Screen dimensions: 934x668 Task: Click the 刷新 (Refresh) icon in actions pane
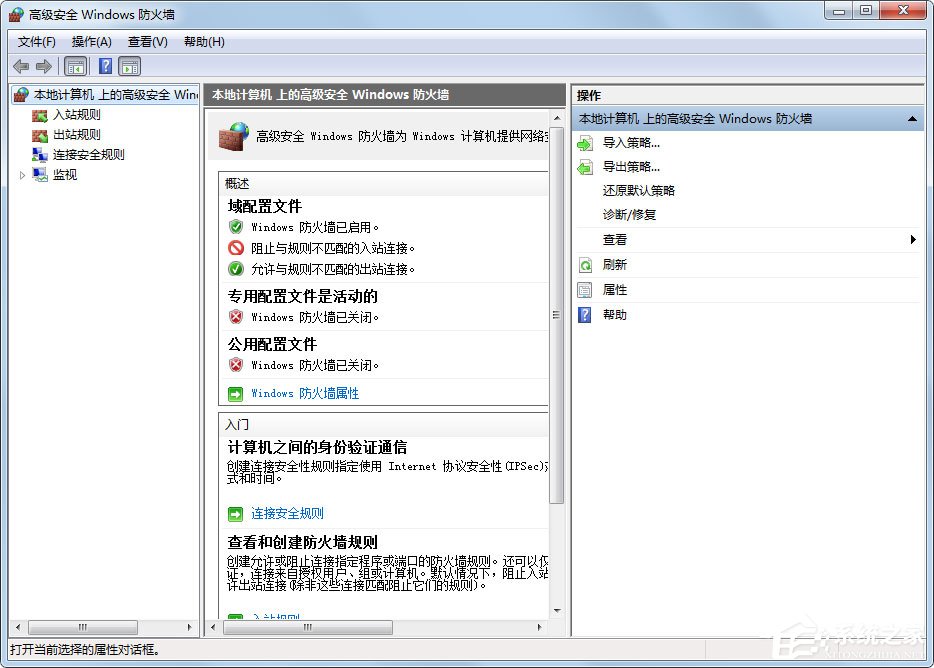pyautogui.click(x=587, y=265)
